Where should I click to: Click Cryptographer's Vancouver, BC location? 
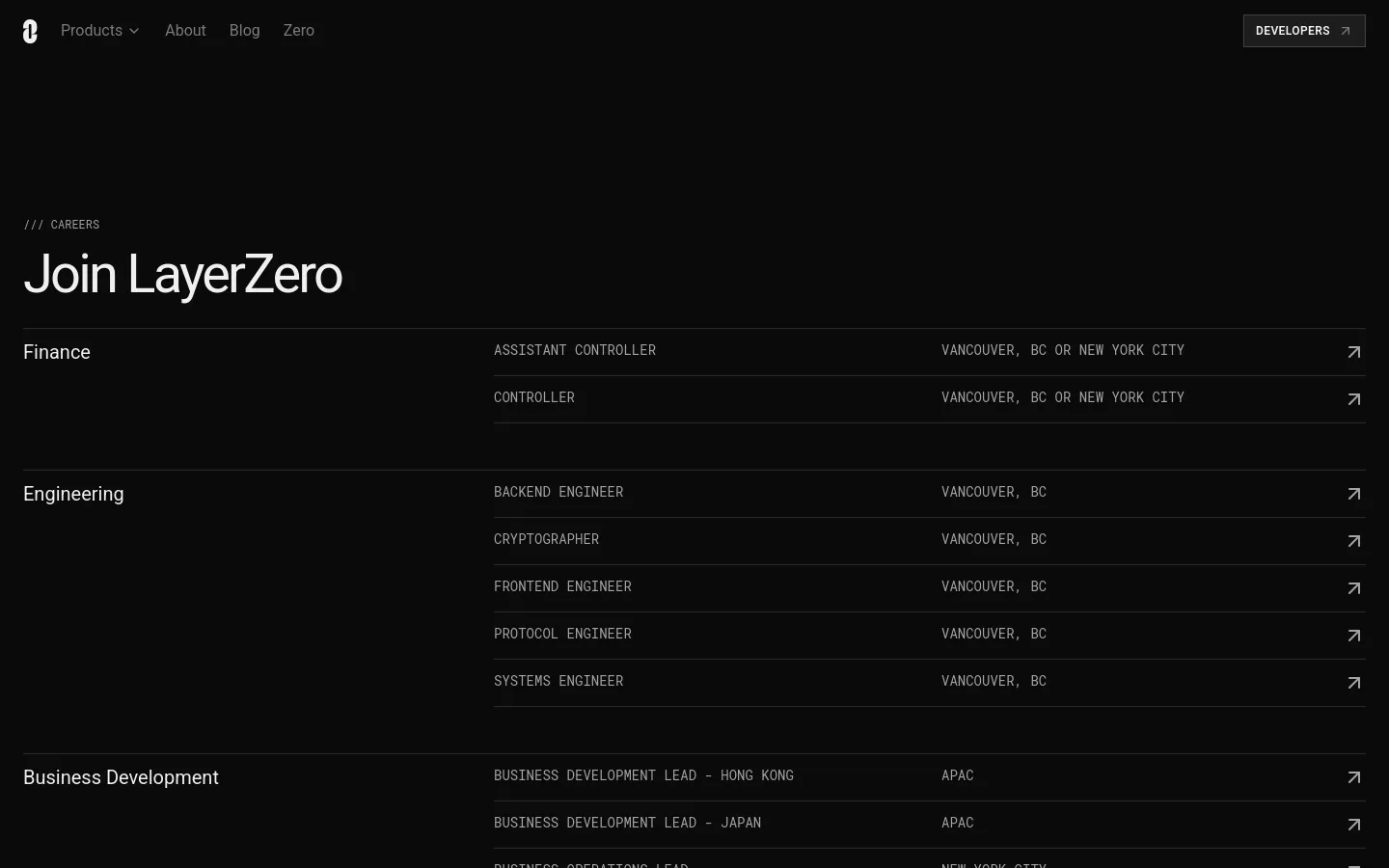click(x=994, y=539)
